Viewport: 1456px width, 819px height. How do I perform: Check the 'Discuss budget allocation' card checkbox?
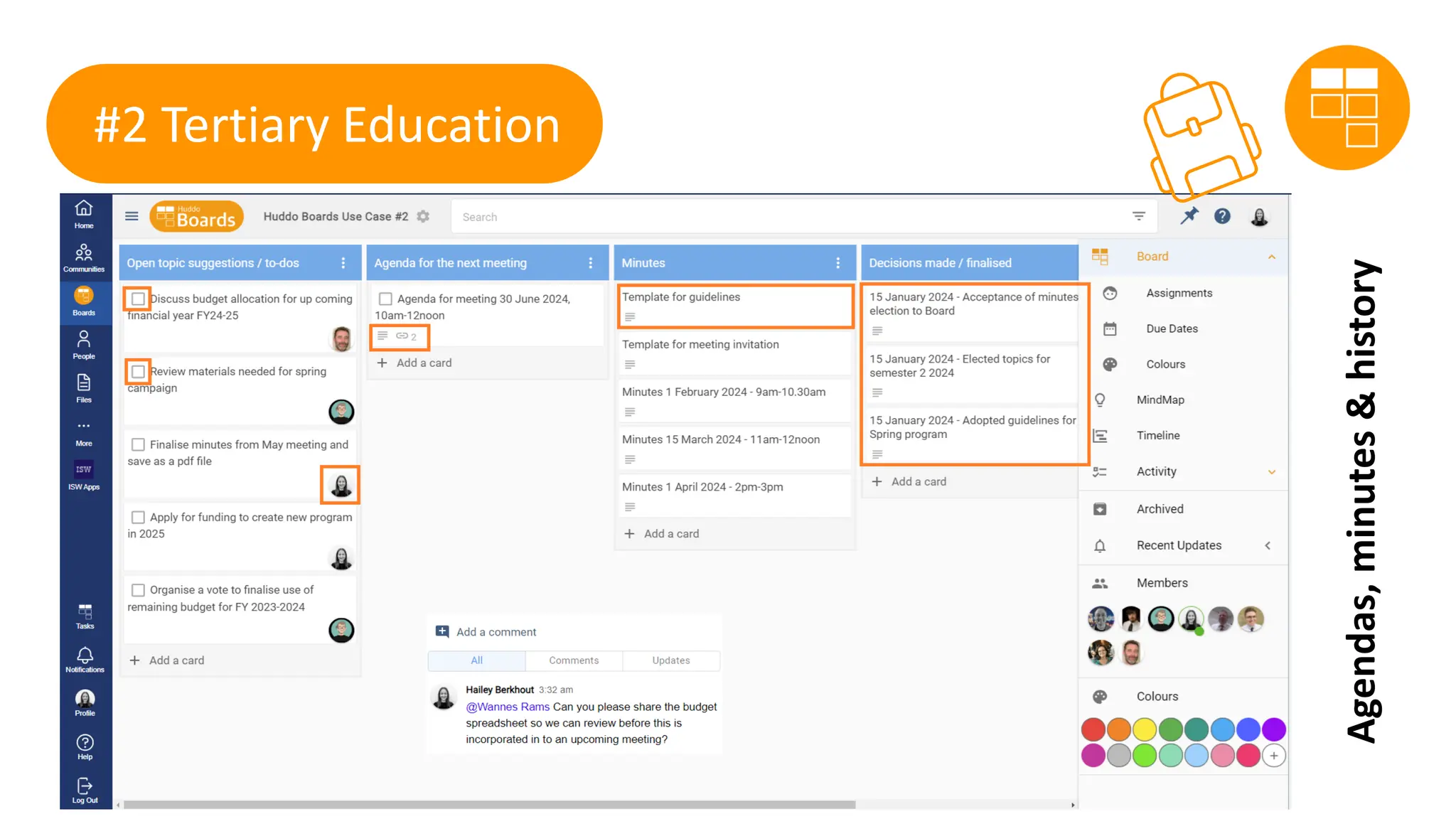(x=138, y=299)
